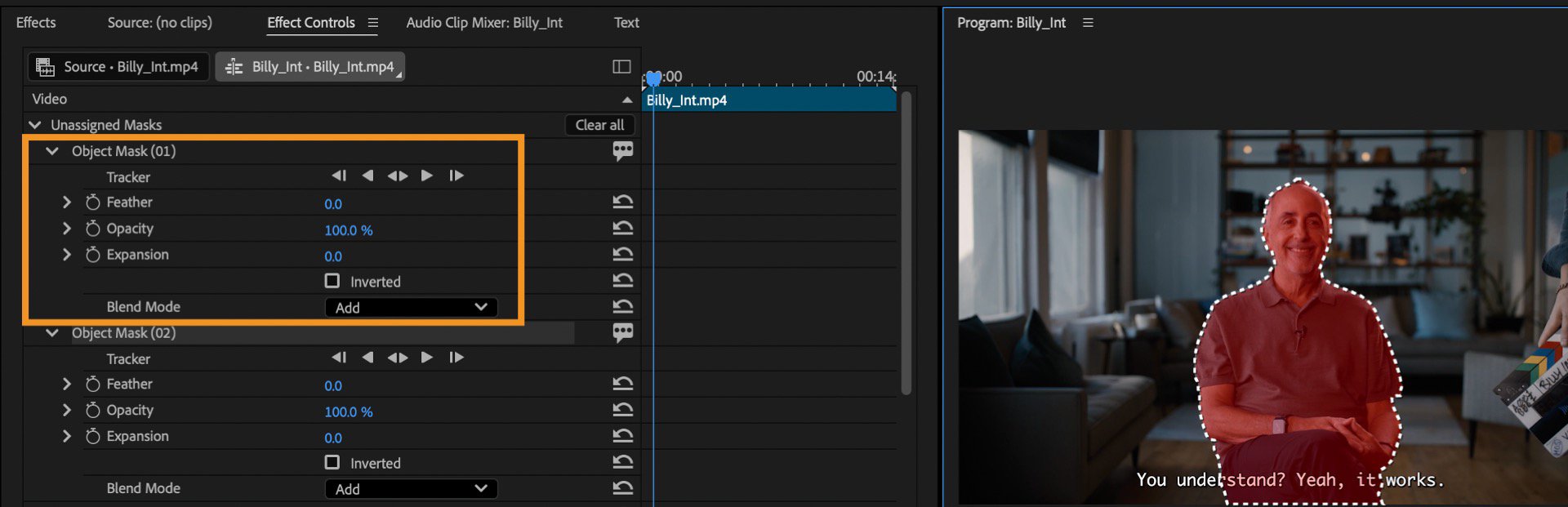The height and width of the screenshot is (507, 1568).
Task: Reset Object Mask (01) Feather value
Action: 622,202
